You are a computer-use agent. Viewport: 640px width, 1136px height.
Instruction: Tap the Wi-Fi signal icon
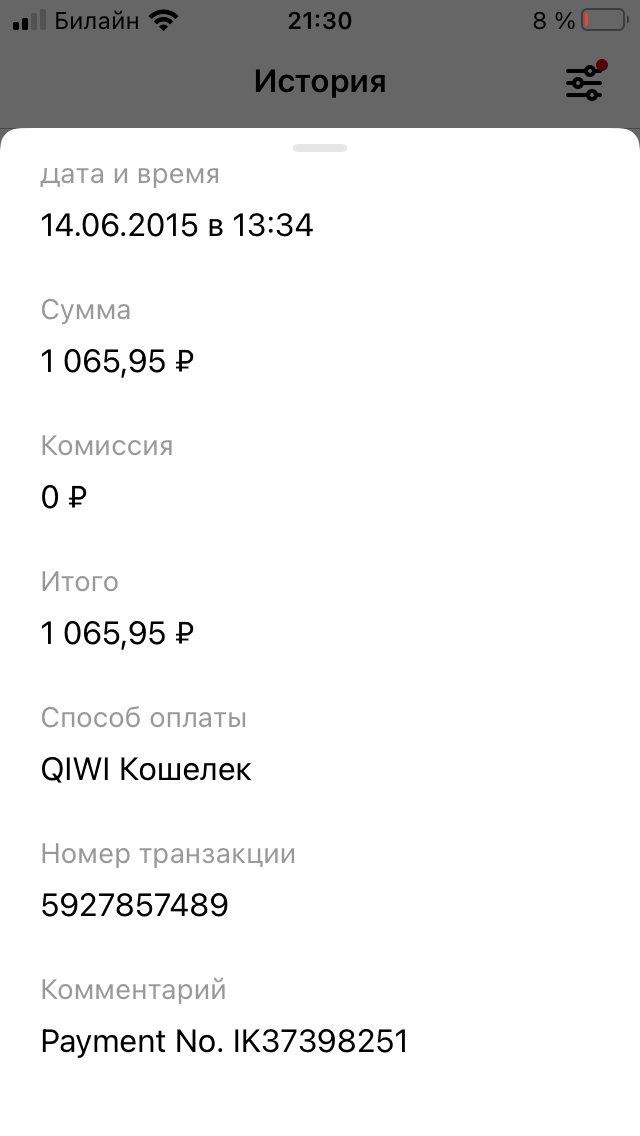(161, 20)
